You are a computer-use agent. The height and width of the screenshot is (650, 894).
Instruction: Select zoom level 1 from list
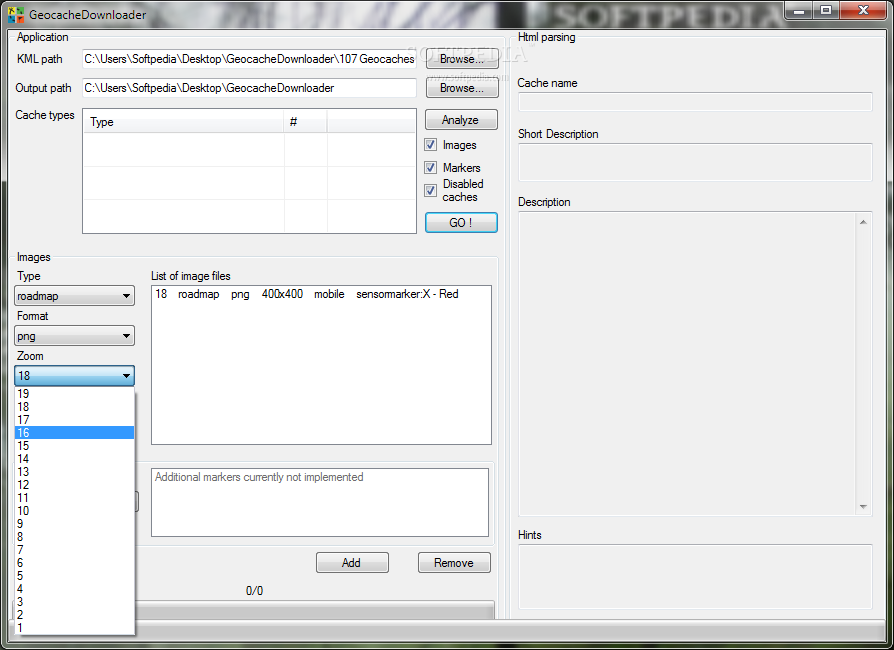pyautogui.click(x=75, y=628)
